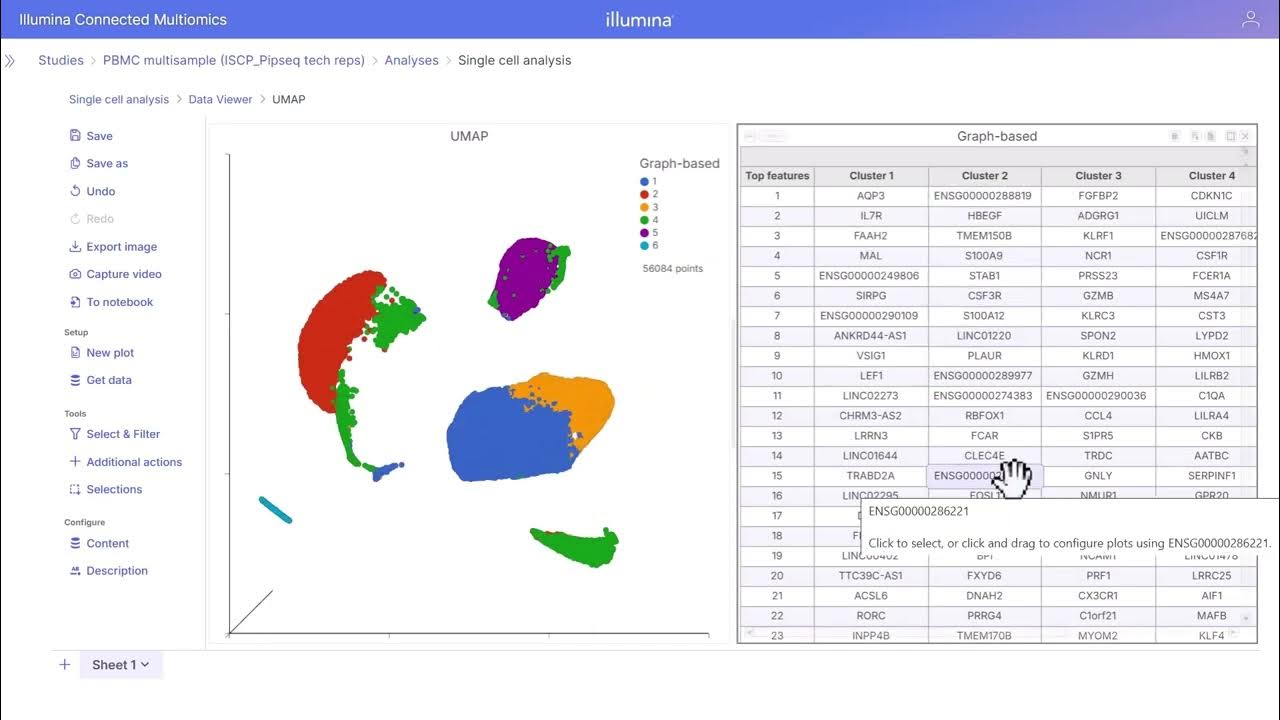Click the red cluster 2 legend swatch

pyautogui.click(x=645, y=194)
